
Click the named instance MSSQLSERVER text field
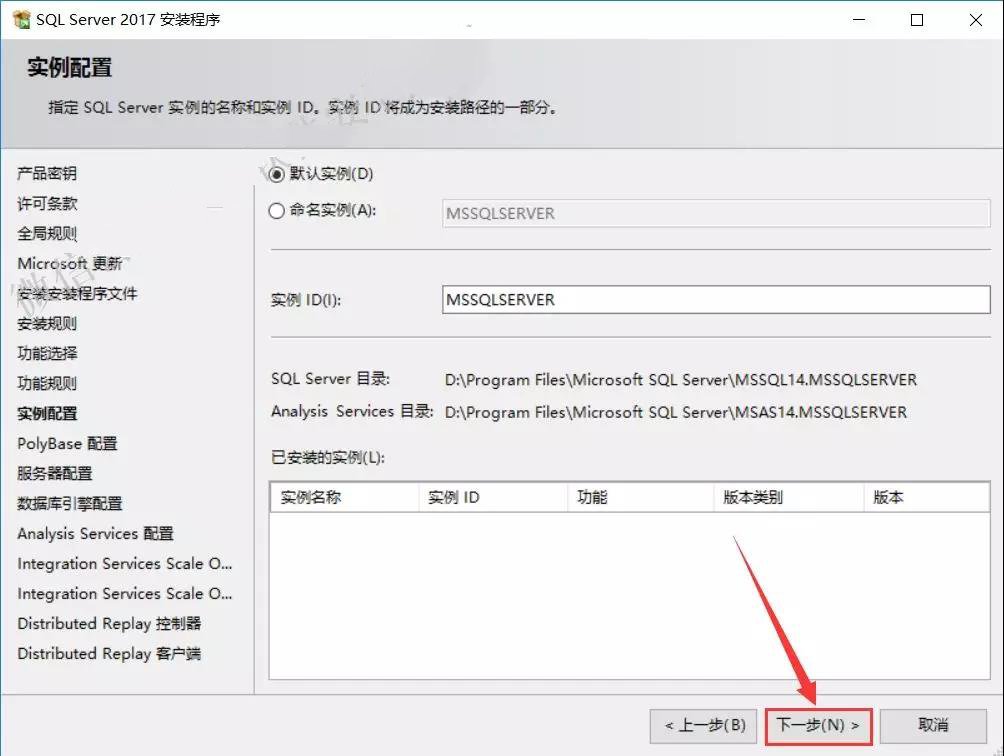(716, 213)
